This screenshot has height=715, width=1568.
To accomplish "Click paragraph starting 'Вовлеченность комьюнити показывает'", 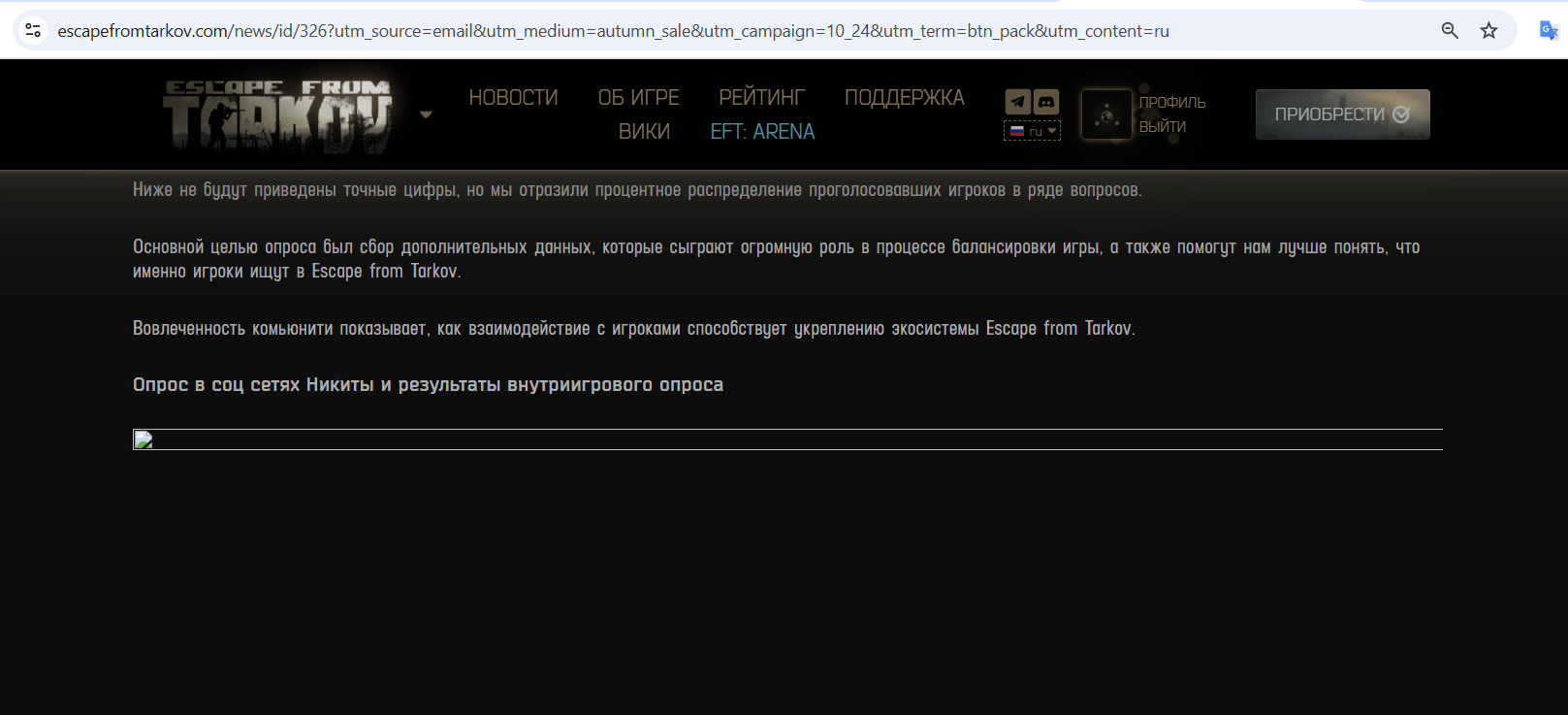I will pos(634,329).
